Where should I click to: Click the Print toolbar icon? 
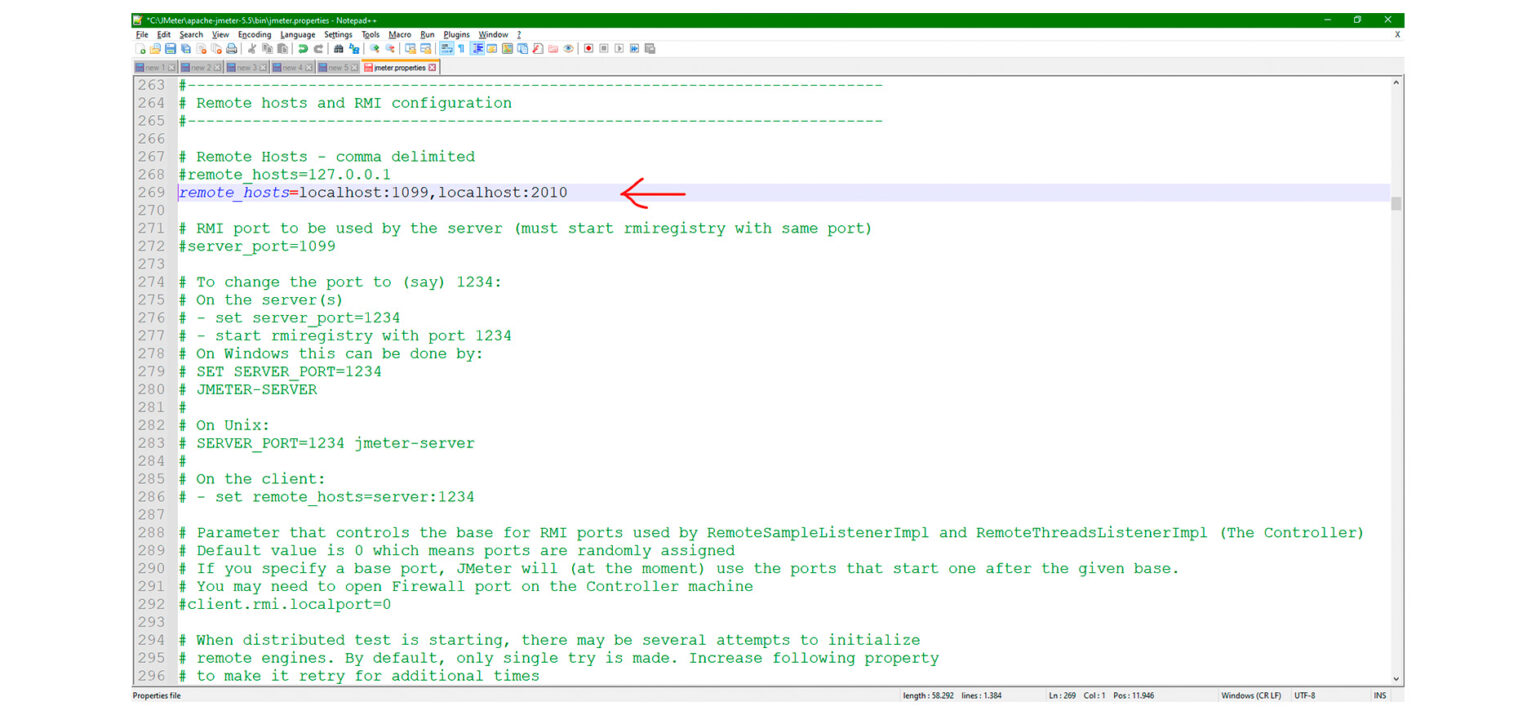(x=232, y=48)
